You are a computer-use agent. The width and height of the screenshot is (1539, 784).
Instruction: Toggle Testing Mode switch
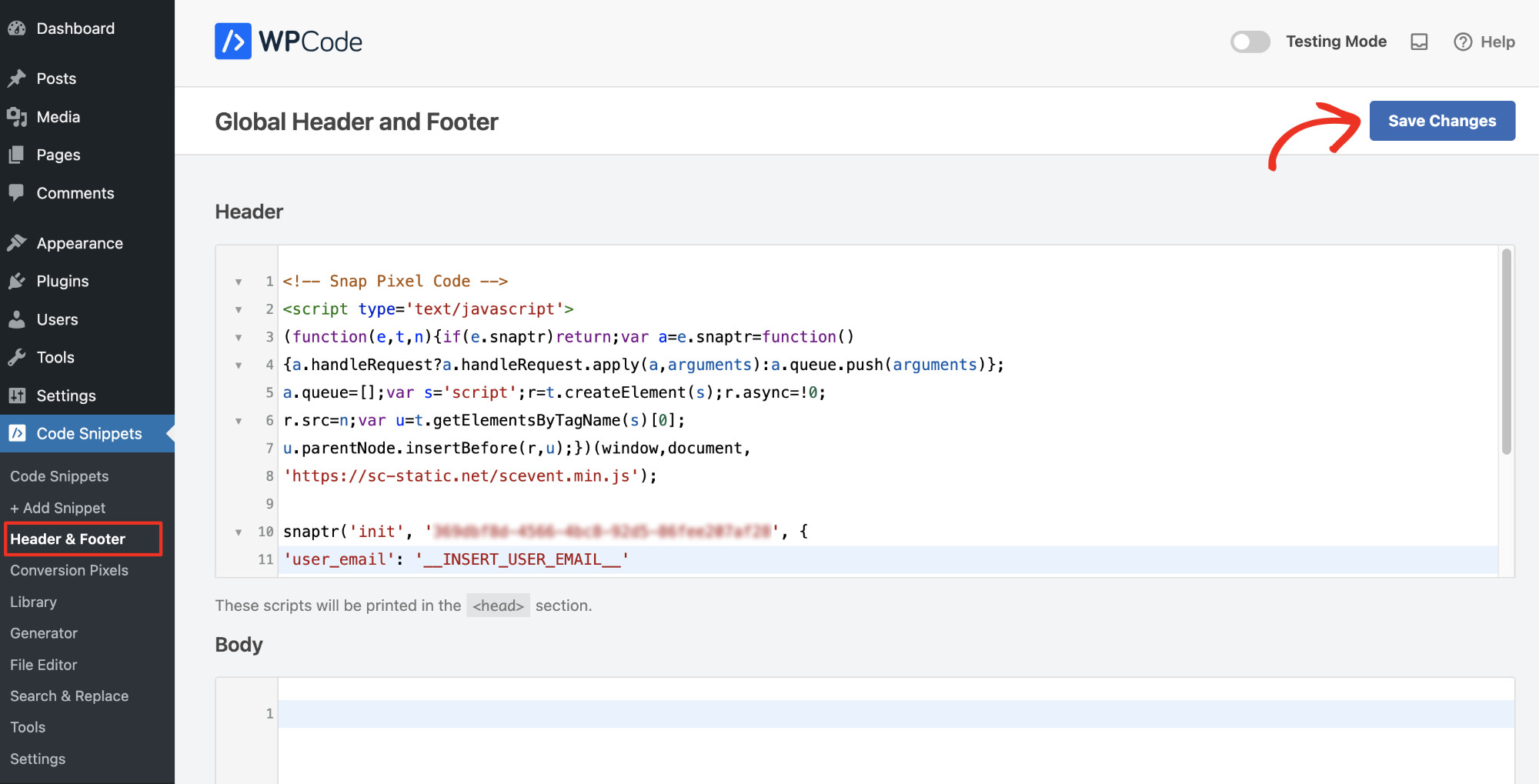pyautogui.click(x=1250, y=42)
